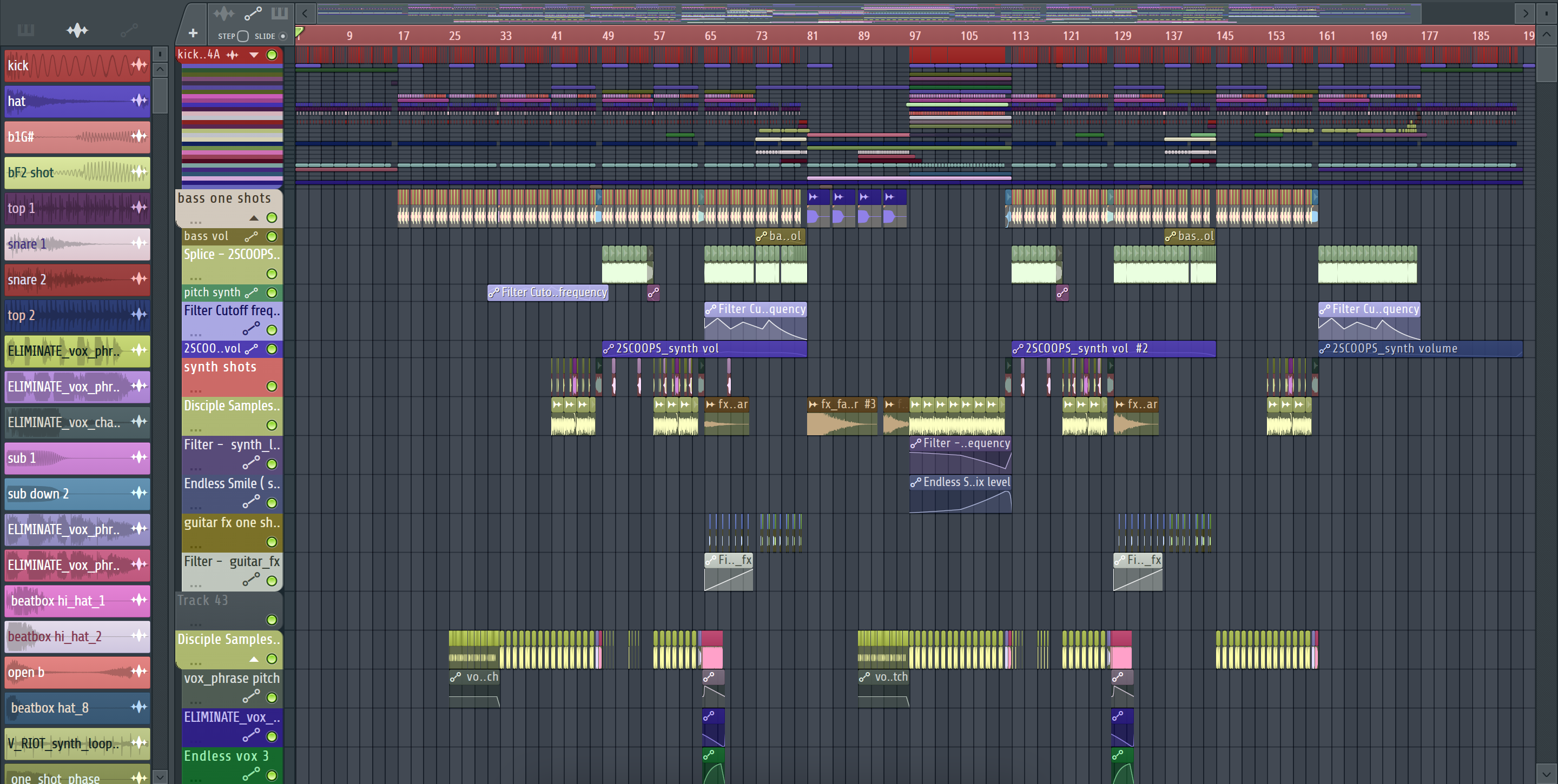Select the Endless S..ix level automation clip
Screen dimensions: 1558x784
[960, 494]
